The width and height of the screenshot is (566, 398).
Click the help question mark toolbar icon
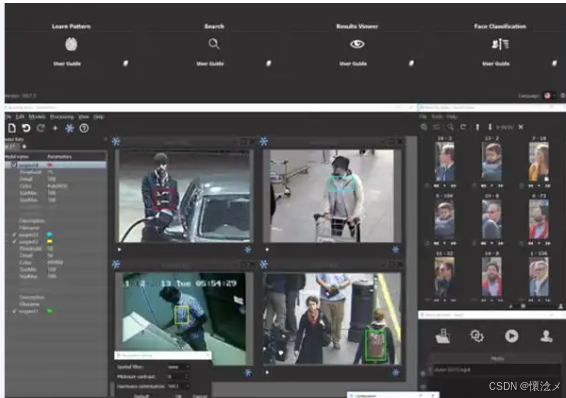(x=84, y=128)
